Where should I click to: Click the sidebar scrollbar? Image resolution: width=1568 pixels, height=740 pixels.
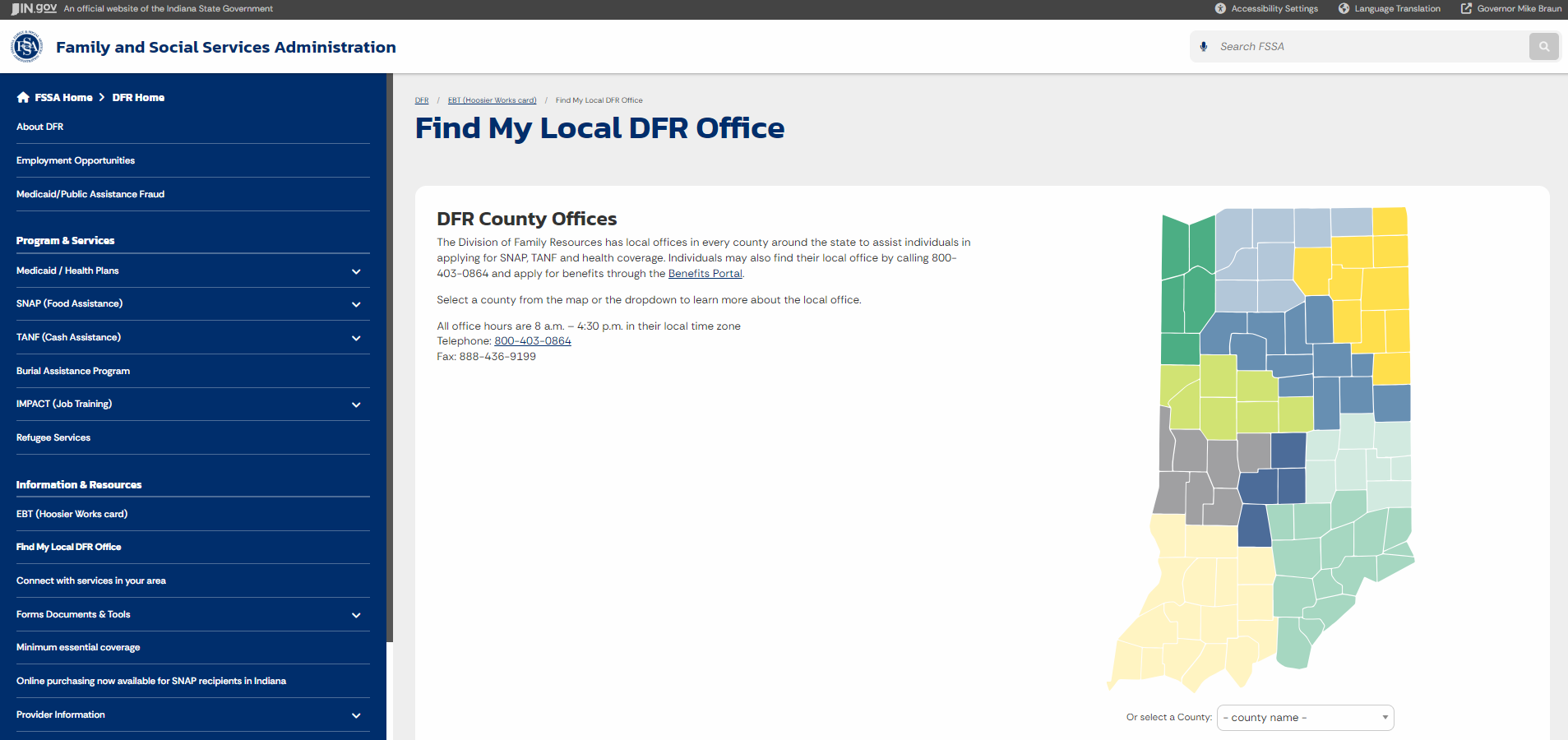390,358
